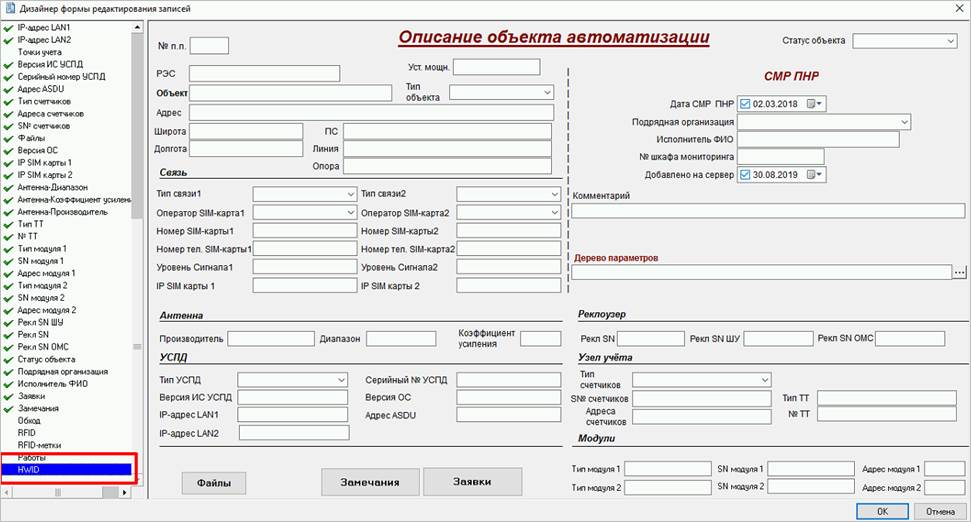Click the vertical scrollbar of field list

137,254
